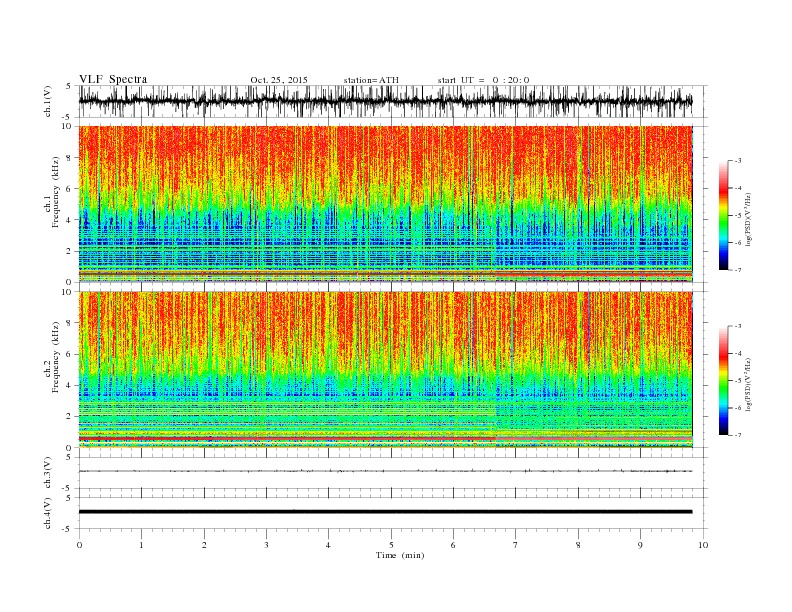Screen dimensions: 792x612
Task: Click the "6" tick on the time axis
Action: click(453, 545)
